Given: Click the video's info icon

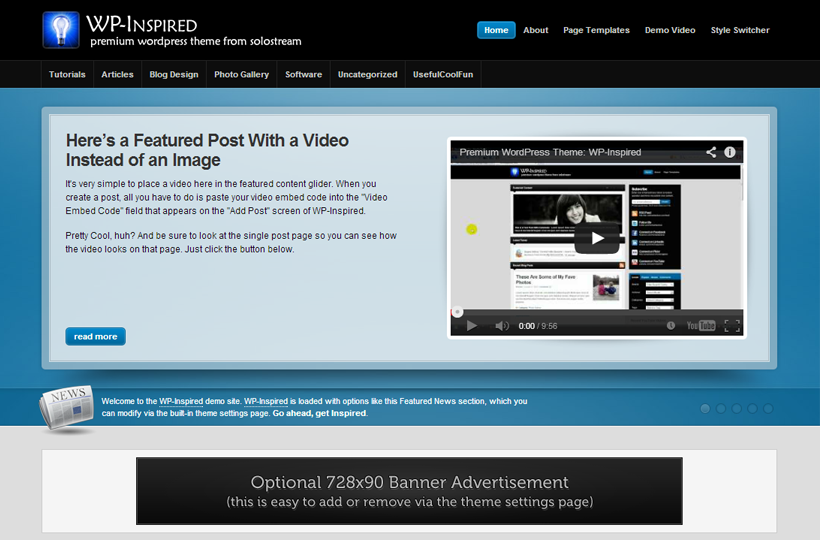Looking at the screenshot, I should click(730, 152).
